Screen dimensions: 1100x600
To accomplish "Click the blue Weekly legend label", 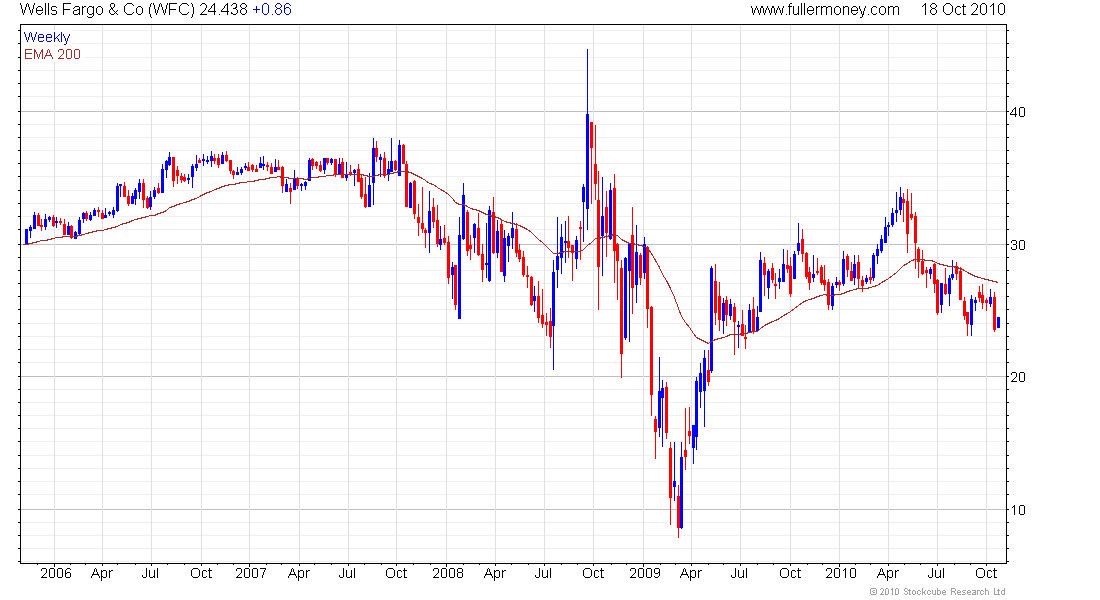I will tap(47, 37).
